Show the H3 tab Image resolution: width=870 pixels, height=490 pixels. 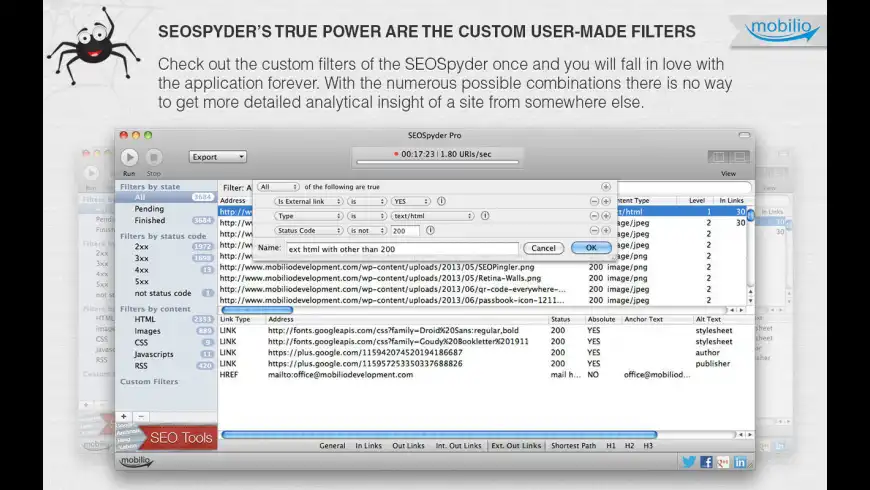click(x=648, y=446)
